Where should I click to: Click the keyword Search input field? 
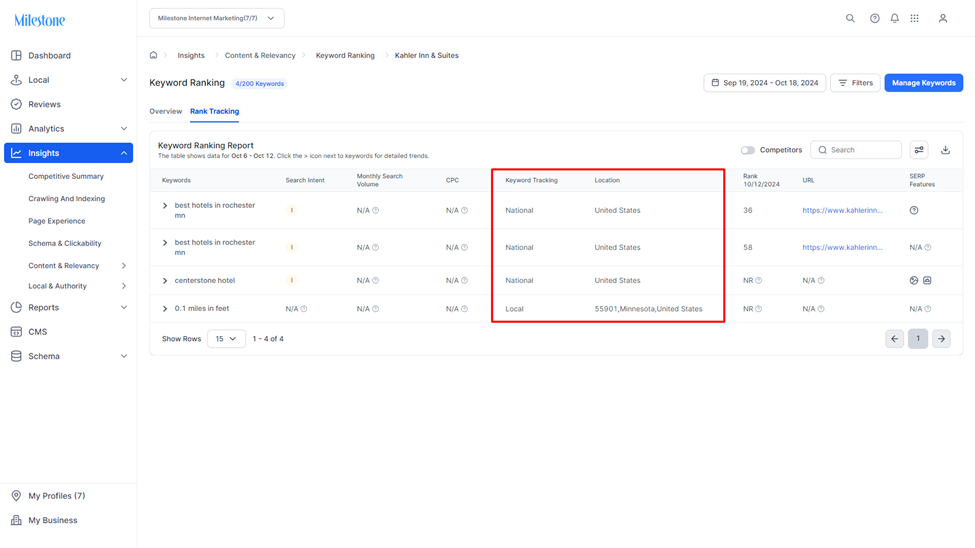(x=856, y=150)
